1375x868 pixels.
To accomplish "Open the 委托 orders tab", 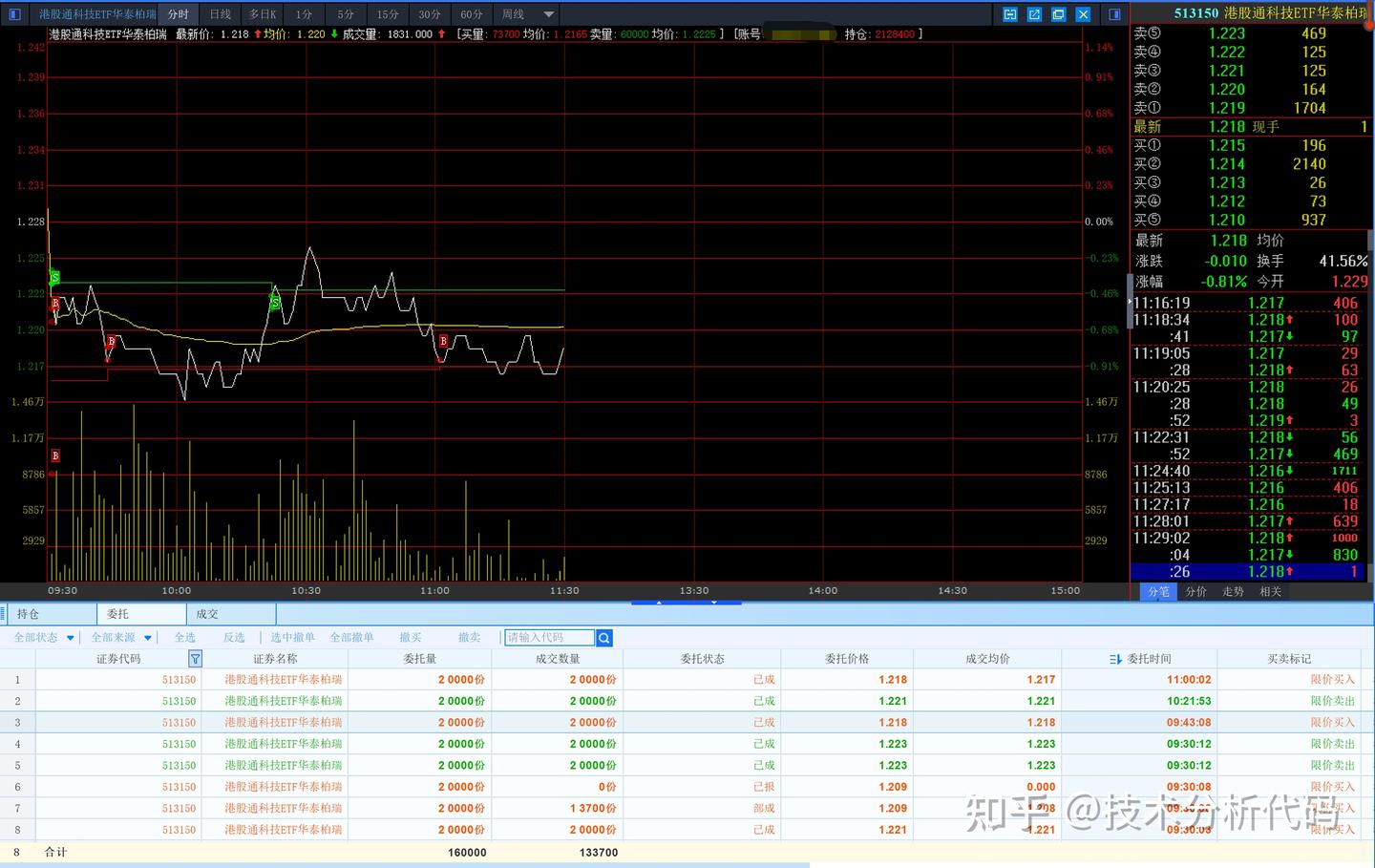I will click(x=141, y=614).
